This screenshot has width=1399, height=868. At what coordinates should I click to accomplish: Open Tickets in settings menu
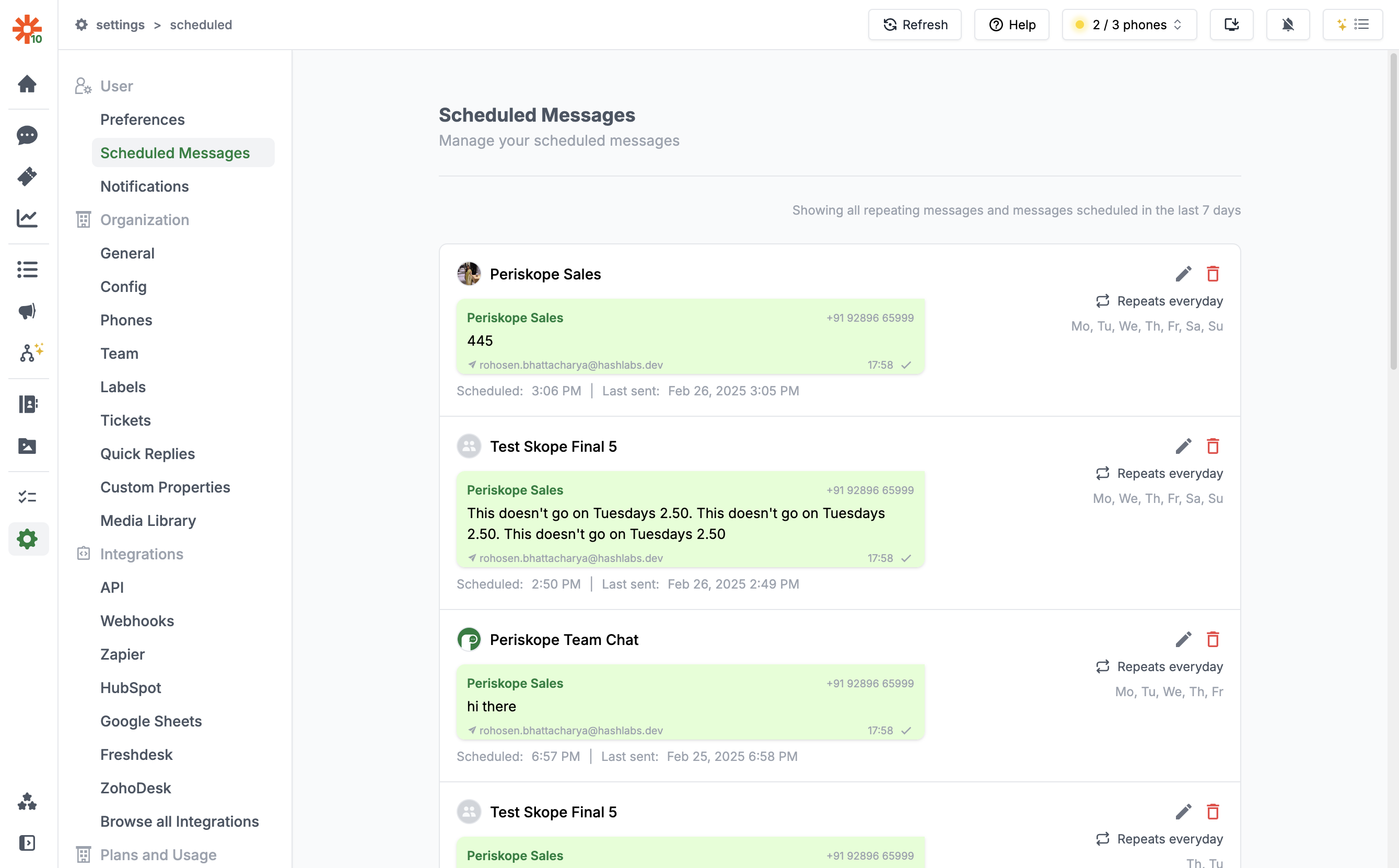(x=126, y=420)
